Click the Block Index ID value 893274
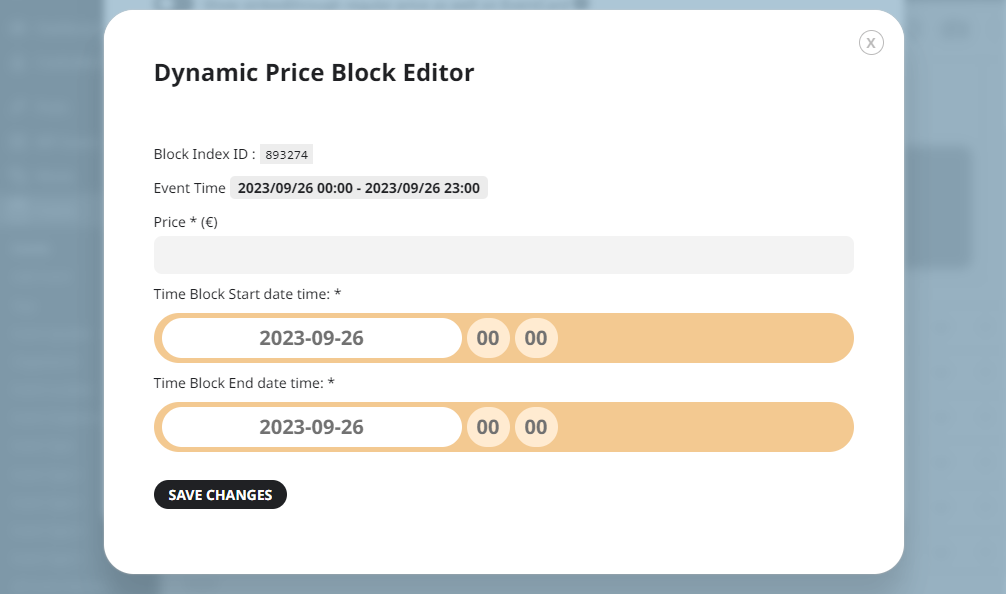Image resolution: width=1006 pixels, height=594 pixels. click(286, 155)
